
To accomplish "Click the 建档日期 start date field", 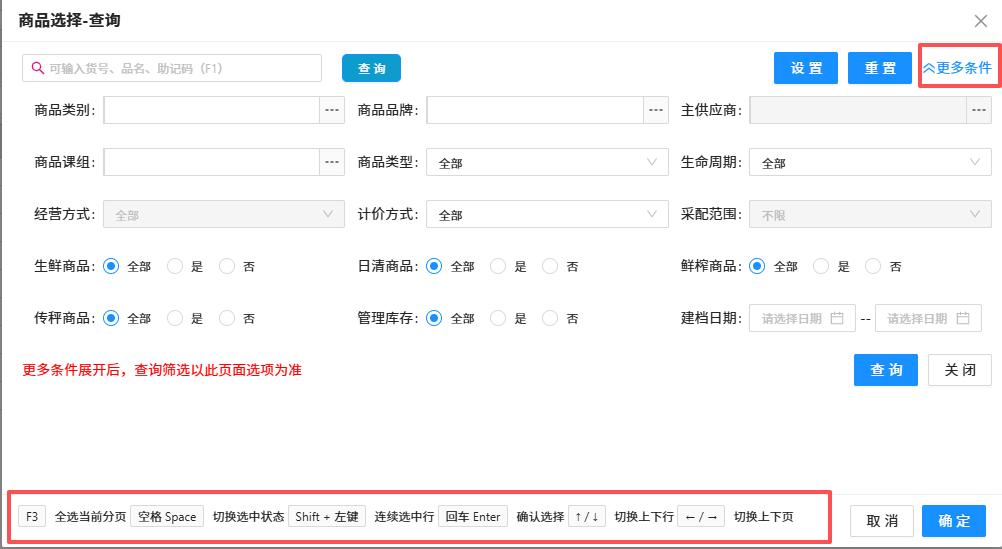I will tap(802, 318).
